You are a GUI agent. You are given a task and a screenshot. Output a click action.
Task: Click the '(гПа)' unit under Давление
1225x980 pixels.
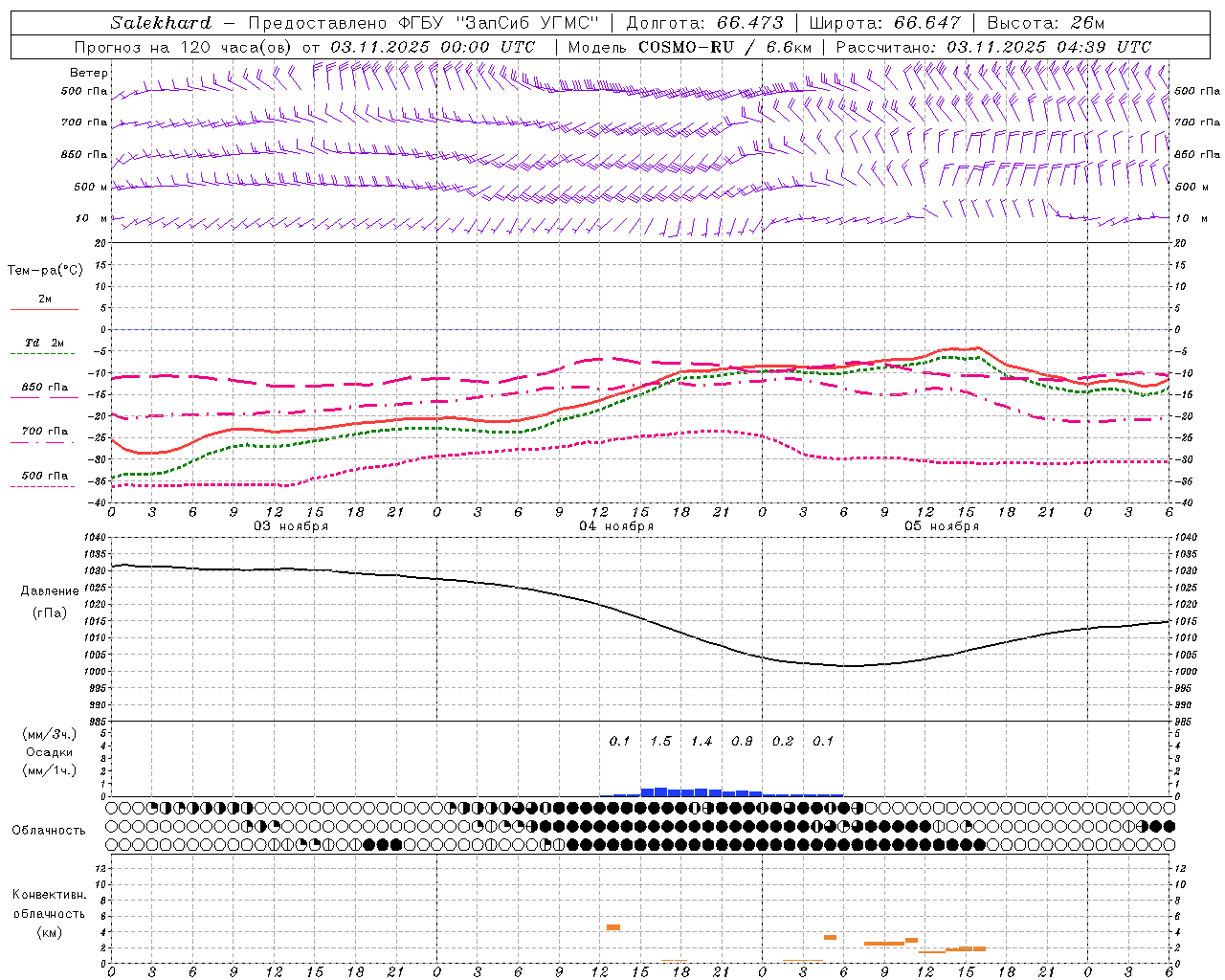(x=50, y=612)
